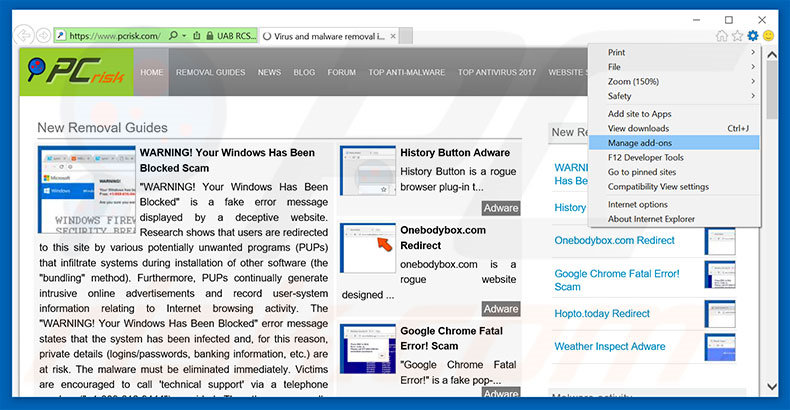This screenshot has width=790, height=410.
Task: Open sidebar Weather Inspect Adware link
Action: pos(610,347)
